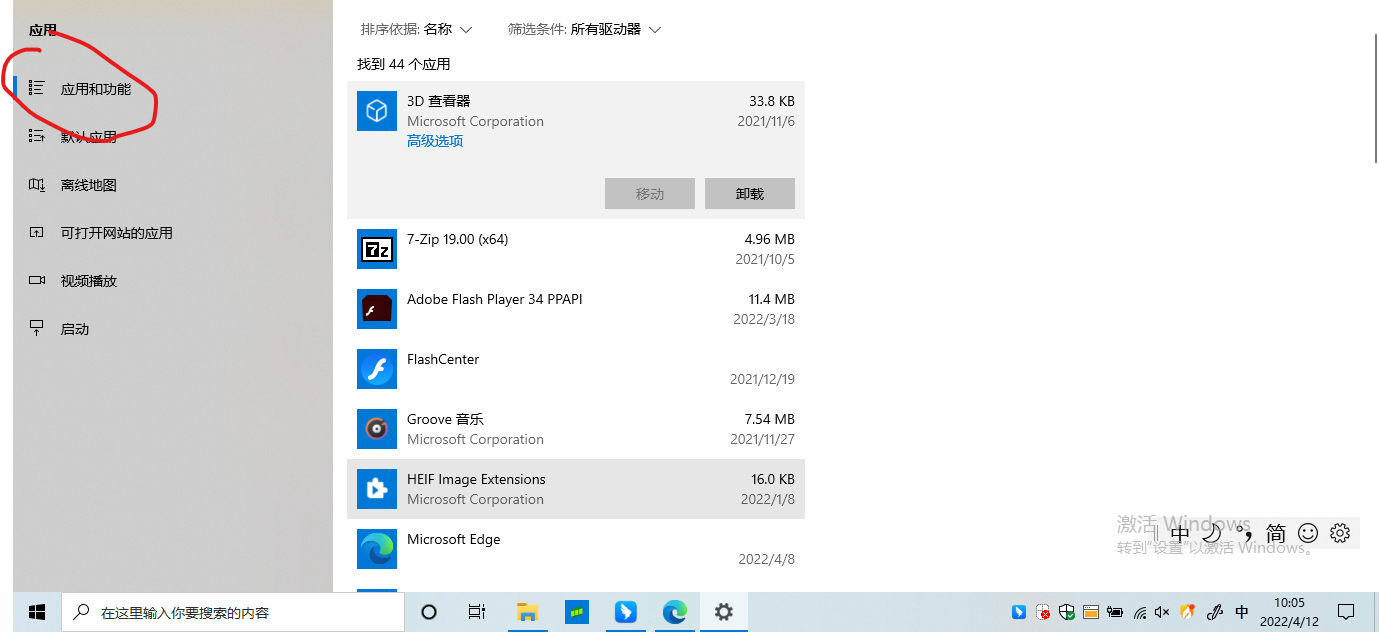Click the Settings gear taskbar icon
The width and height of the screenshot is (1379, 632).
(723, 612)
